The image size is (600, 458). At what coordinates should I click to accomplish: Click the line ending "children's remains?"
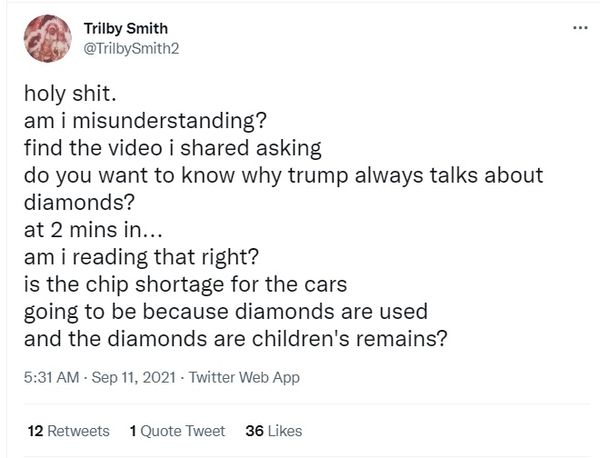[235, 339]
